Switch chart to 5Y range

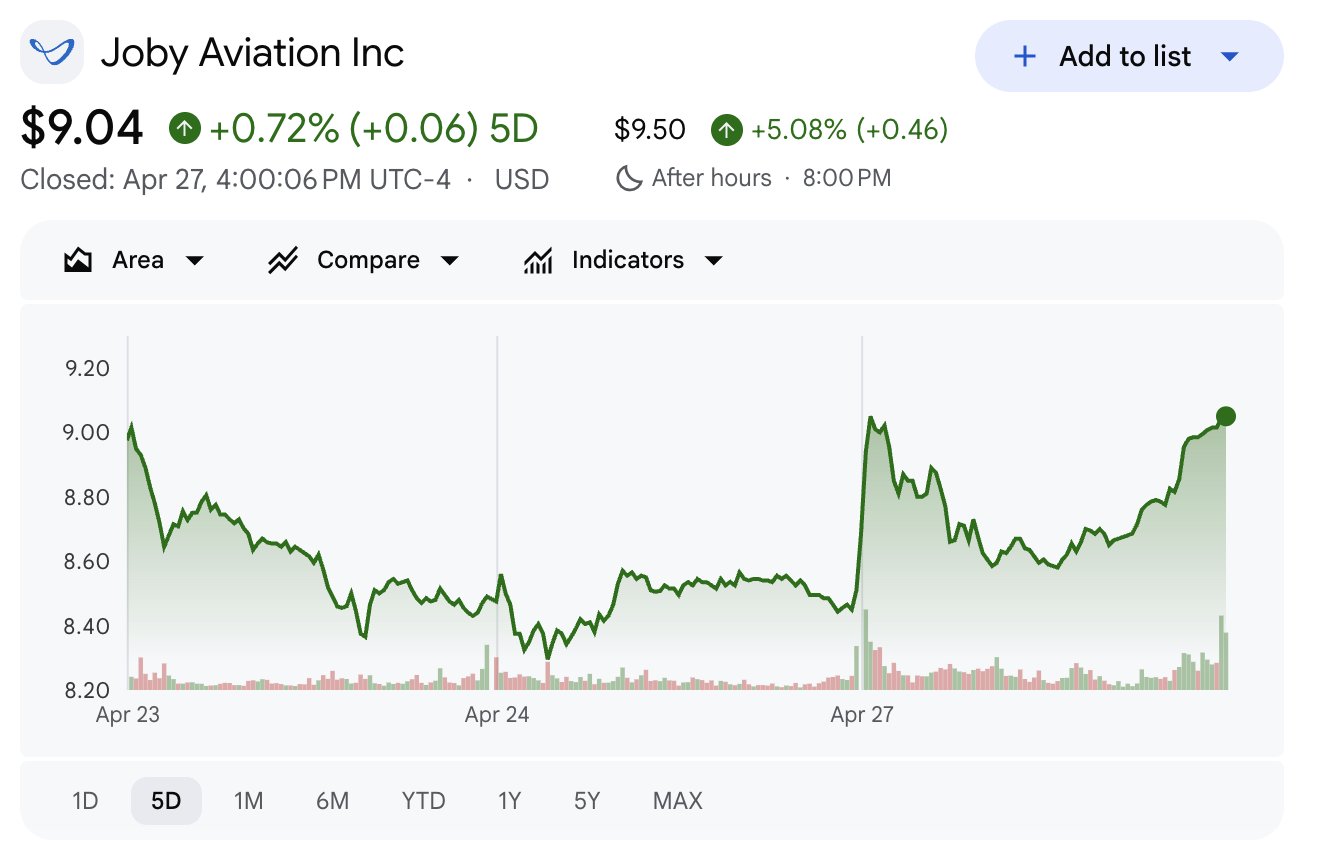[x=587, y=801]
